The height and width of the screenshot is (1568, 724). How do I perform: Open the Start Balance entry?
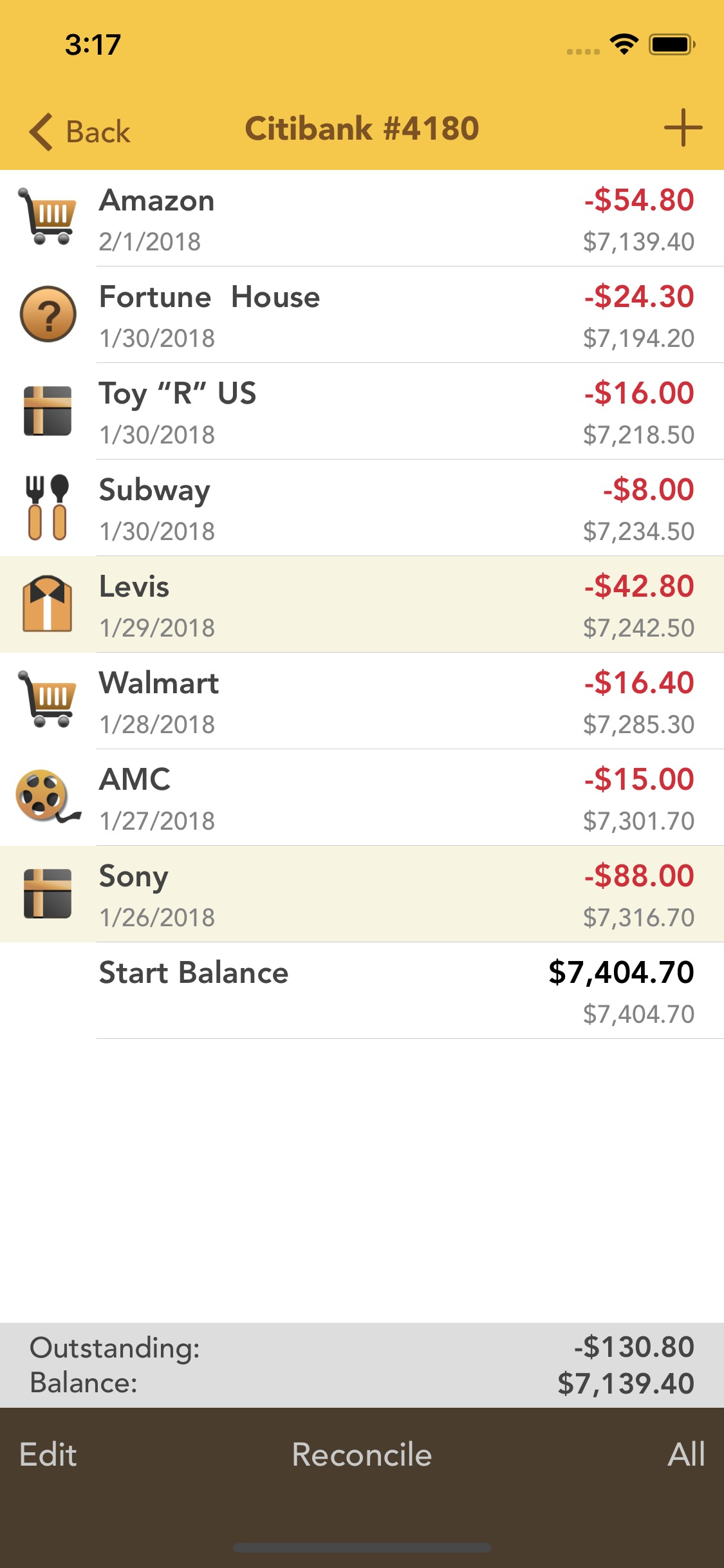194,973
